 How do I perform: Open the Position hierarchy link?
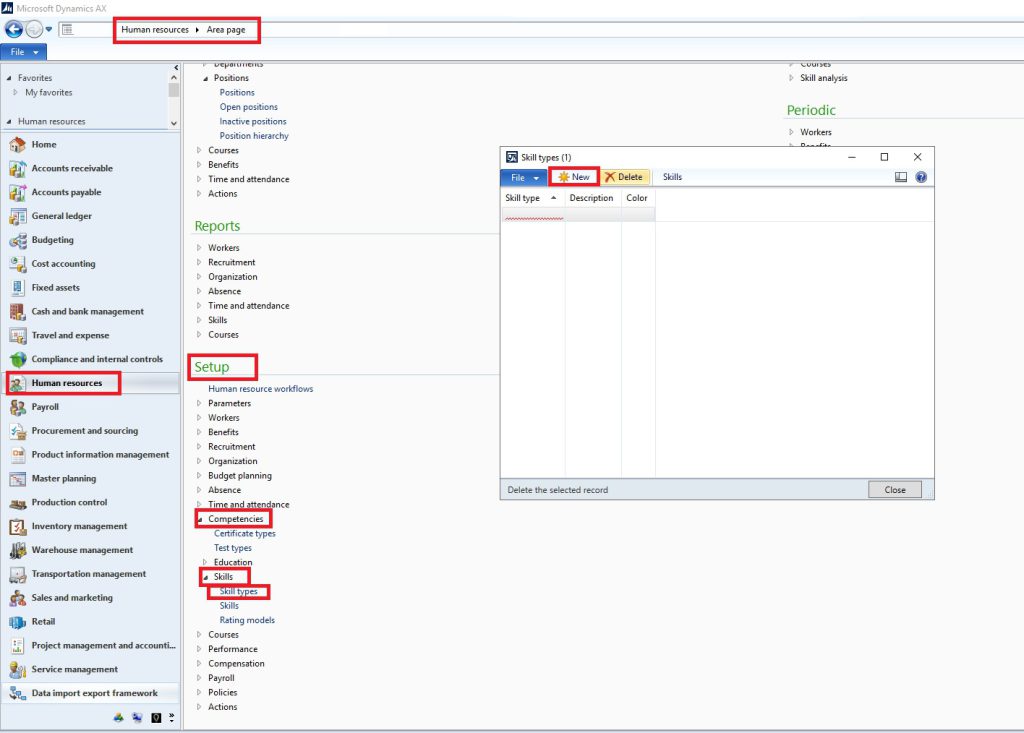[254, 136]
